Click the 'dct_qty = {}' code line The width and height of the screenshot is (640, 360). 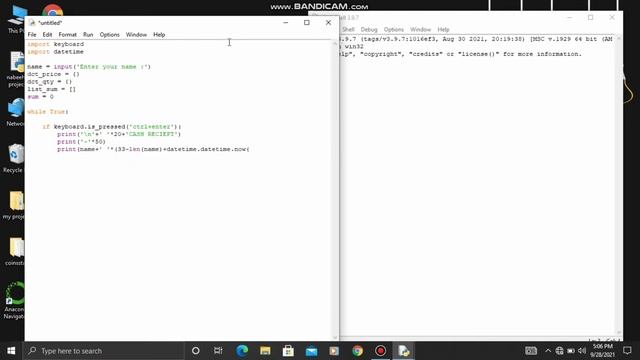pos(49,82)
